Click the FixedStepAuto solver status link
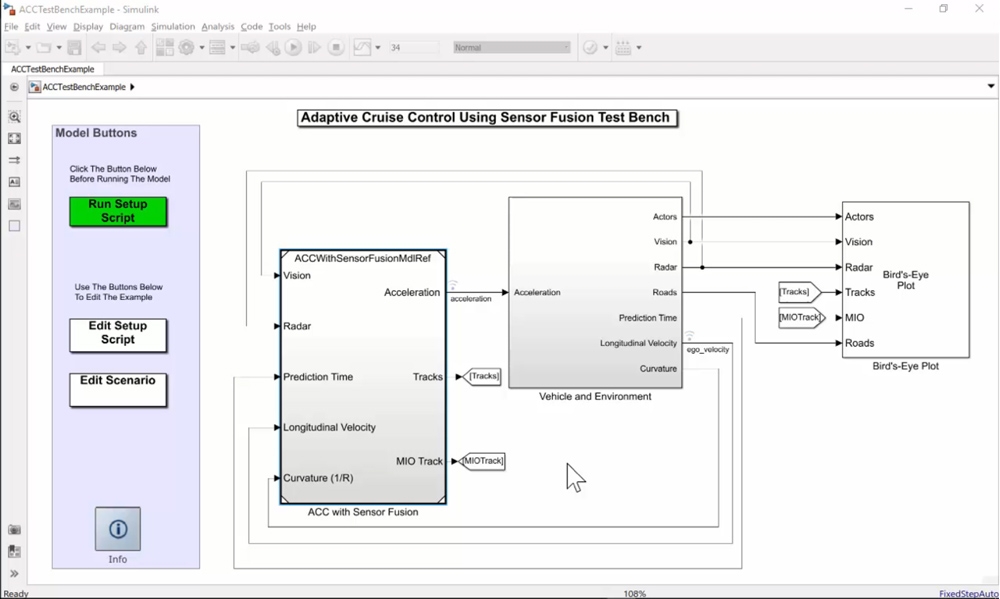The height and width of the screenshot is (599, 1000). click(x=969, y=593)
